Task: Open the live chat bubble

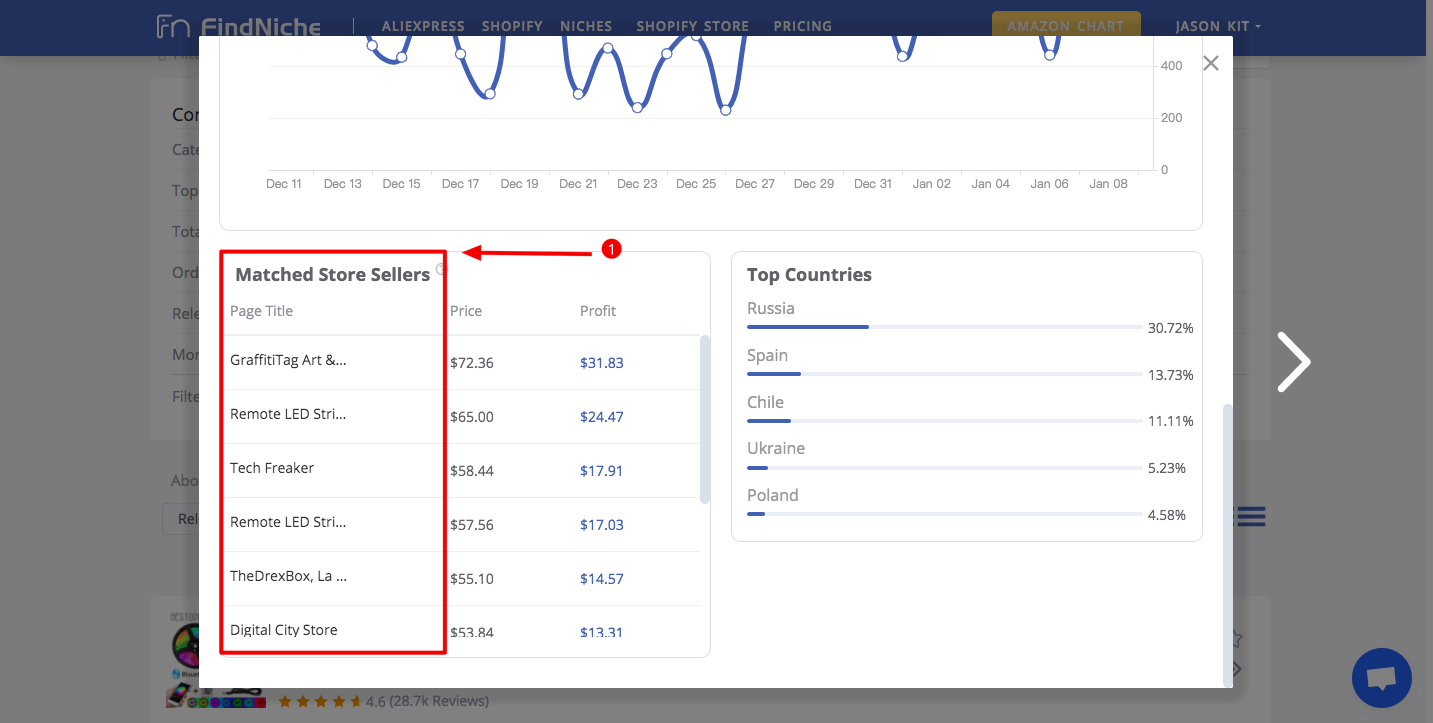Action: [x=1381, y=678]
